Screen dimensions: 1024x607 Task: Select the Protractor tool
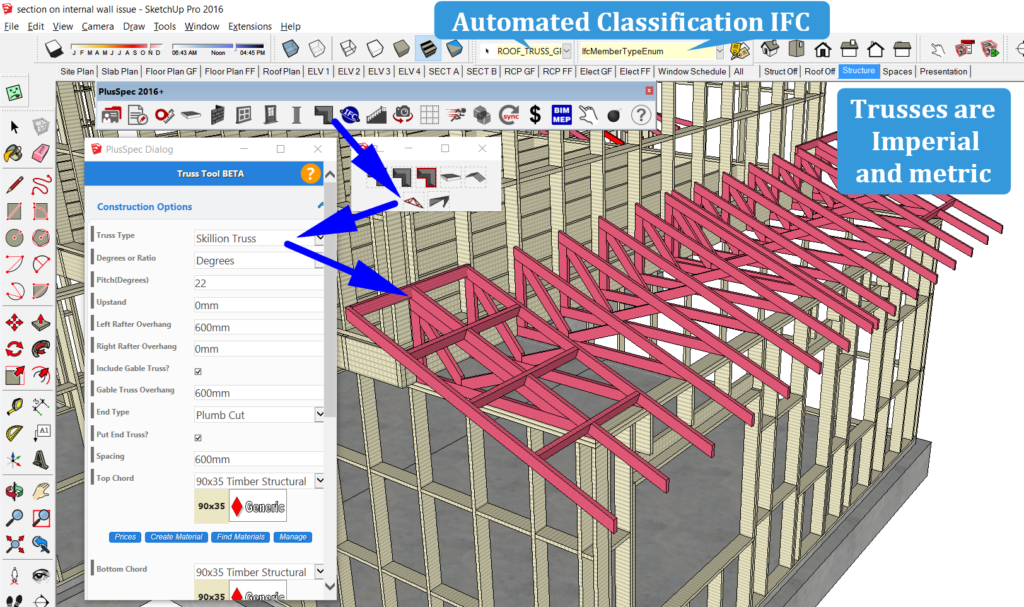14,433
